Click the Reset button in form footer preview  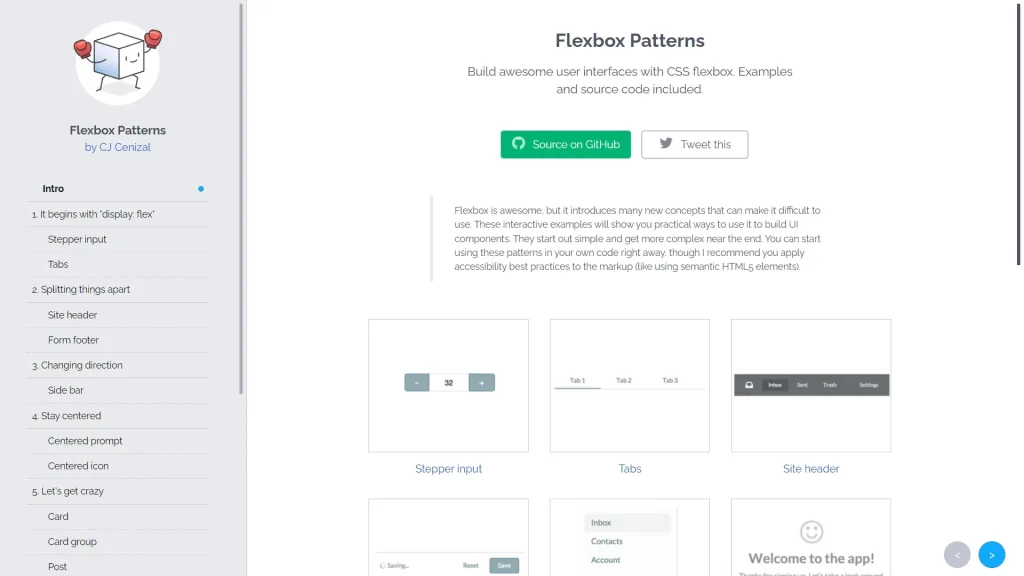(x=470, y=565)
